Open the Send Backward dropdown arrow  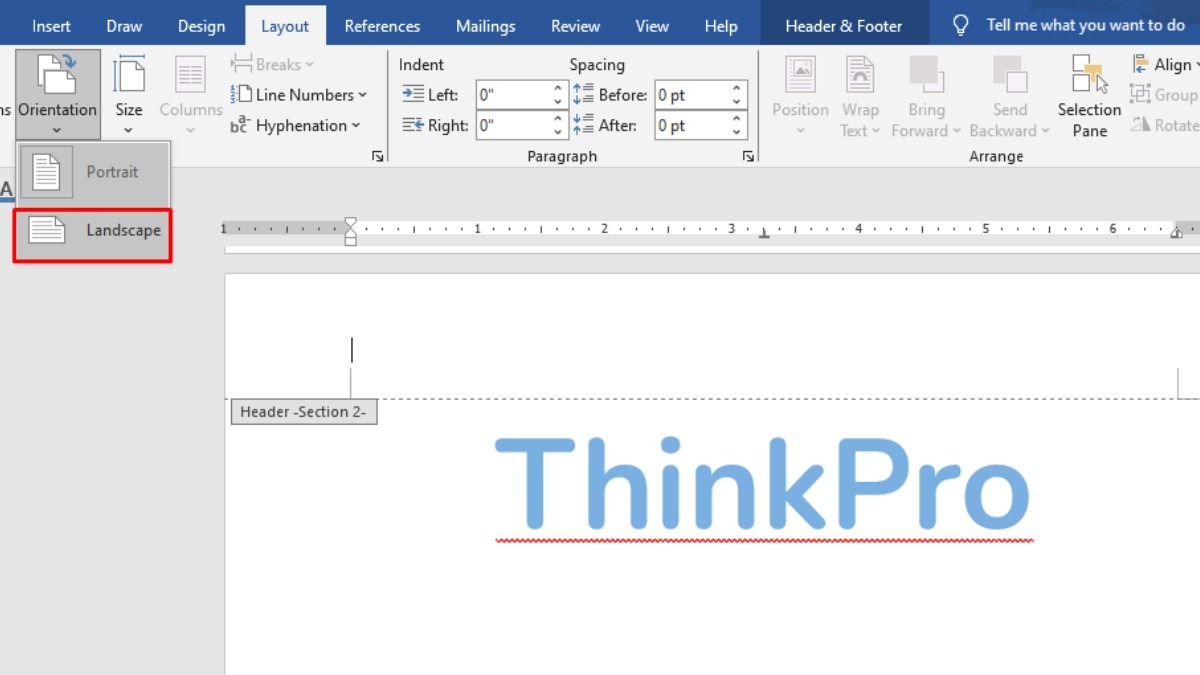click(1046, 131)
